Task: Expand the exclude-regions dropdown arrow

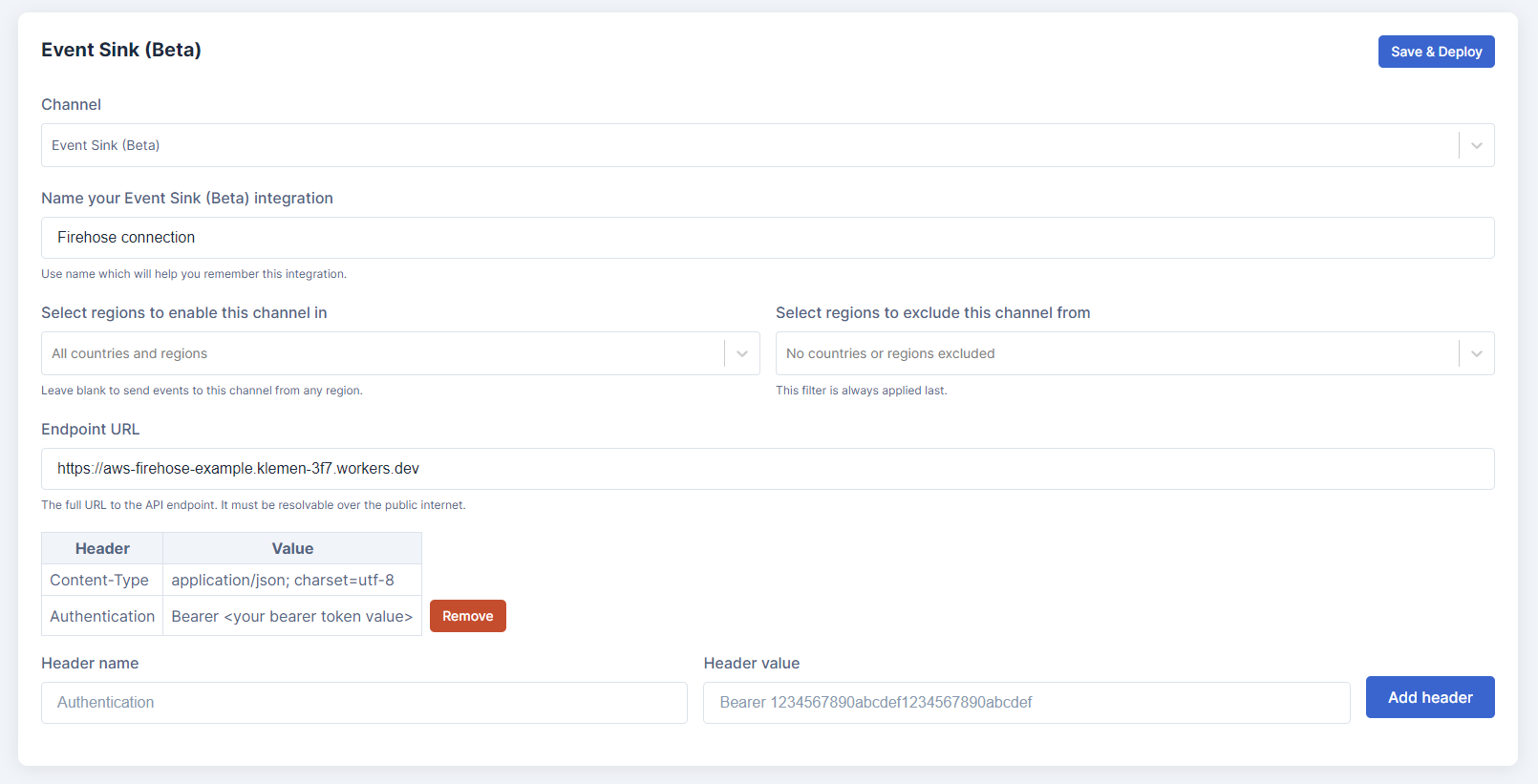Action: 1477,353
